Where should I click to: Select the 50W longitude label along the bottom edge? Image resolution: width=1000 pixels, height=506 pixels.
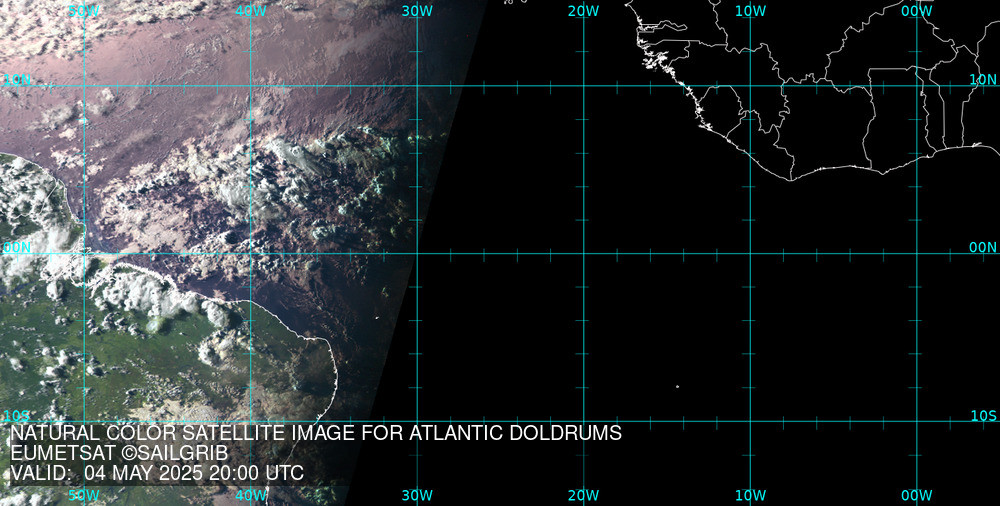click(84, 495)
